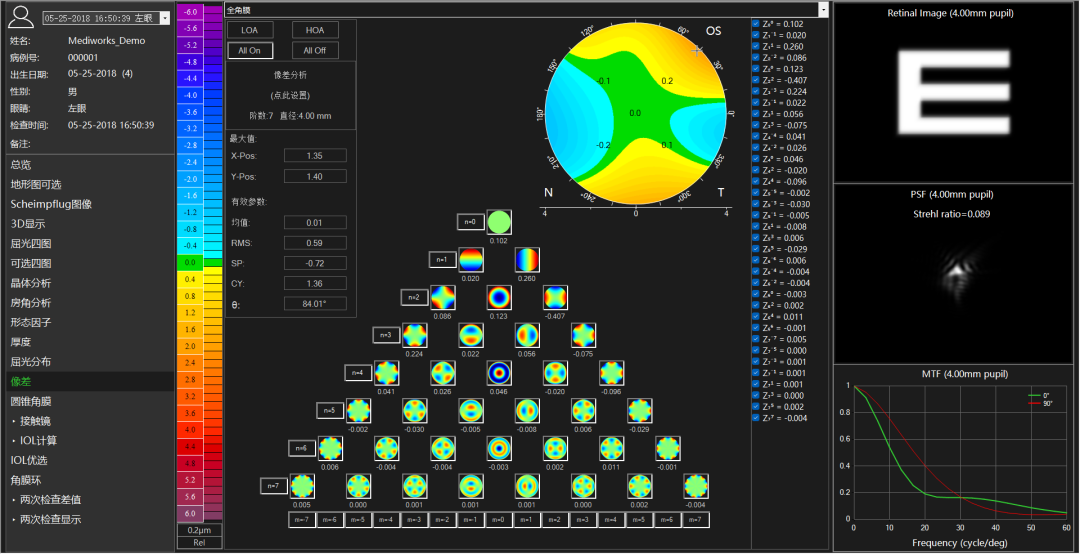Screen dimensions: 1080x554
Task: Click the -6.0 color scale swatch
Action: pos(189,12)
